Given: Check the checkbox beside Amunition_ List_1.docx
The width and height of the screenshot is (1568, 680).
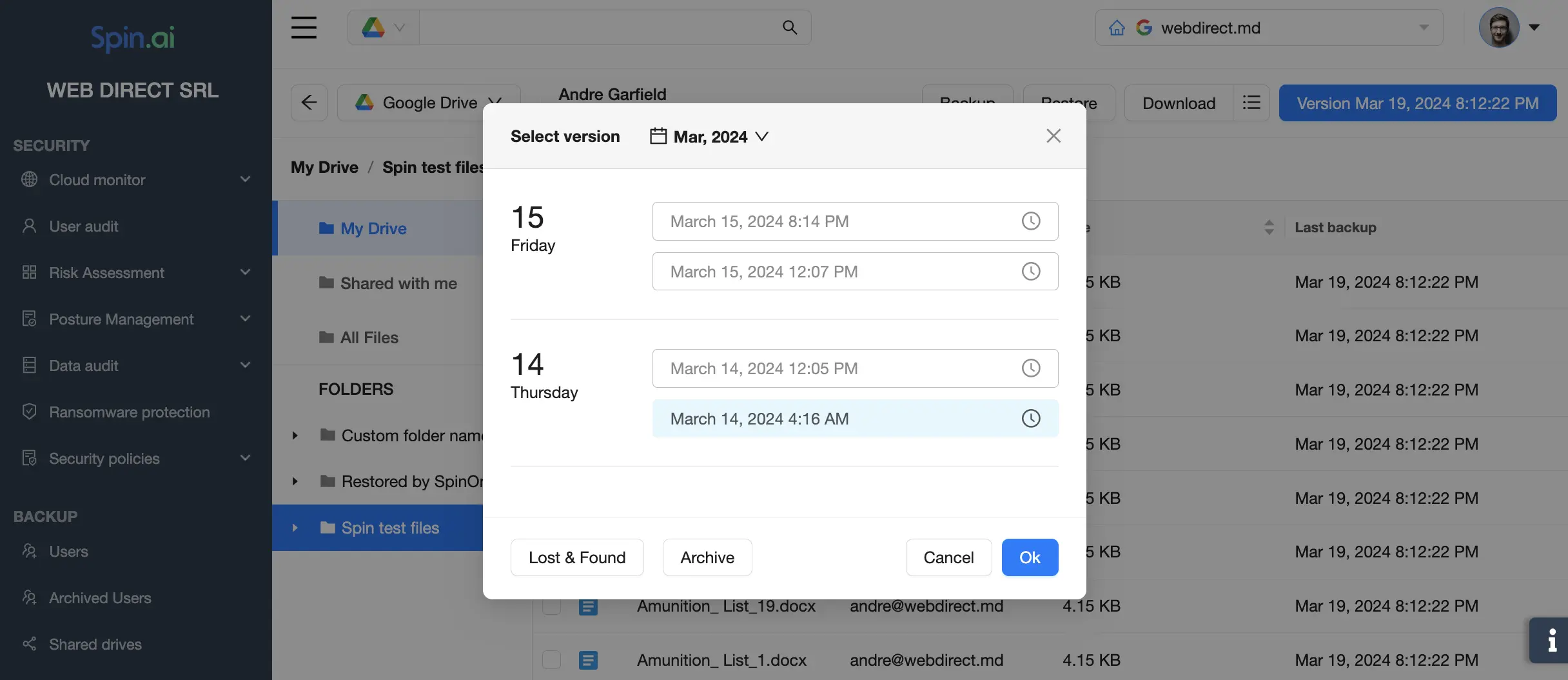Looking at the screenshot, I should 551,660.
